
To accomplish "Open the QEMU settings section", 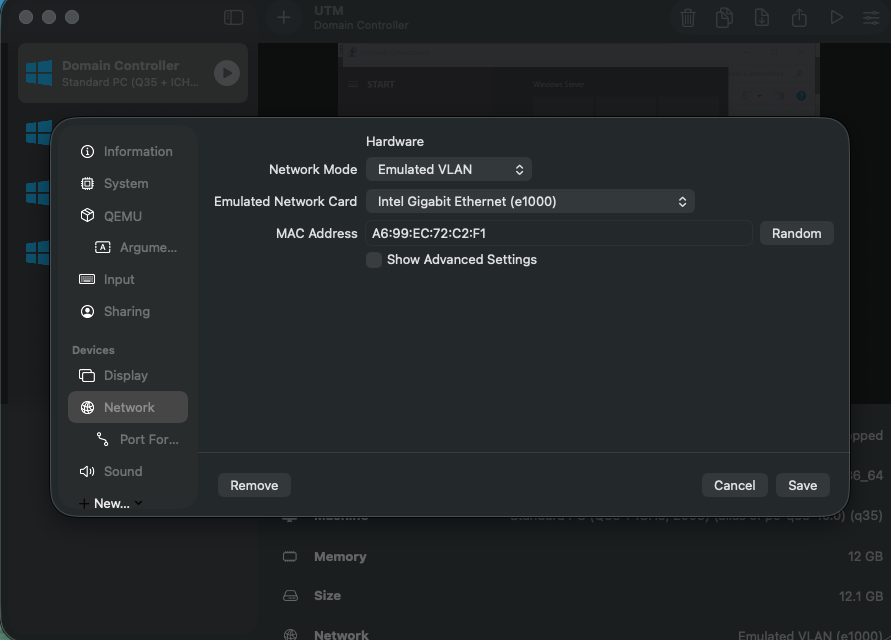I will point(124,215).
